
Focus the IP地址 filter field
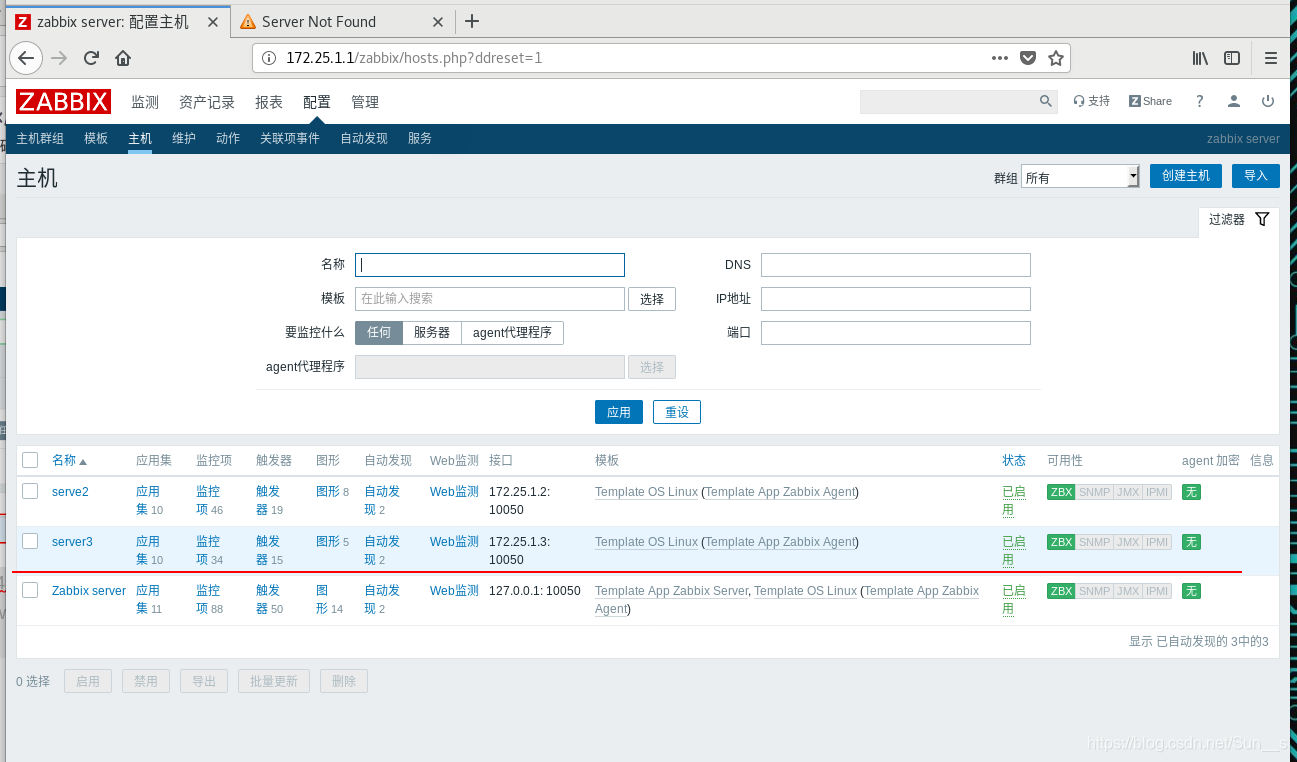pos(896,299)
